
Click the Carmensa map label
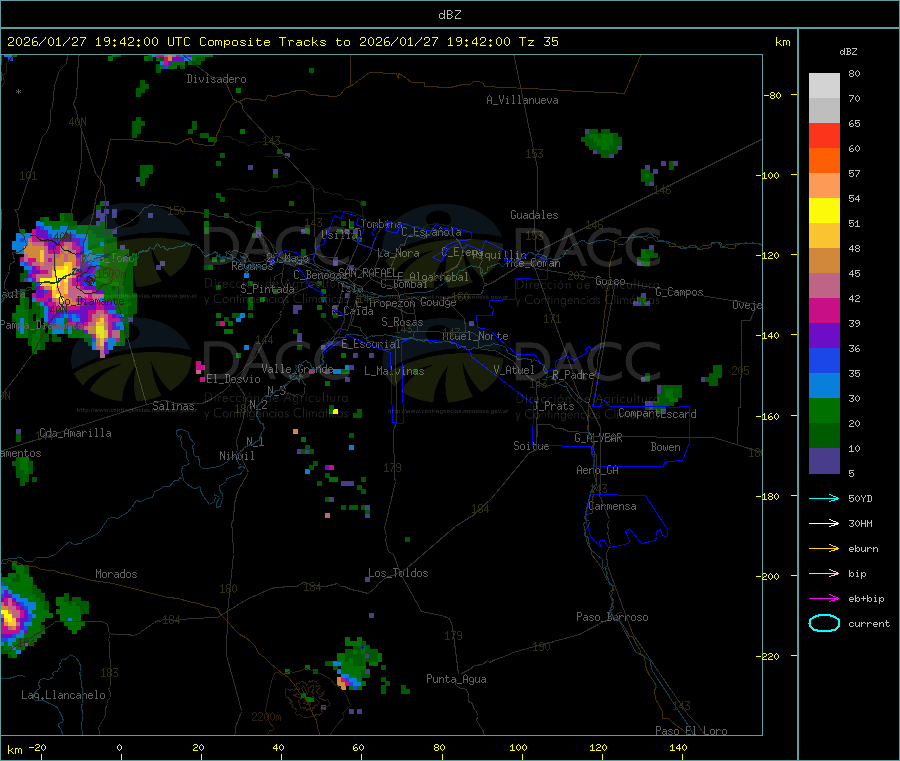pyautogui.click(x=612, y=506)
